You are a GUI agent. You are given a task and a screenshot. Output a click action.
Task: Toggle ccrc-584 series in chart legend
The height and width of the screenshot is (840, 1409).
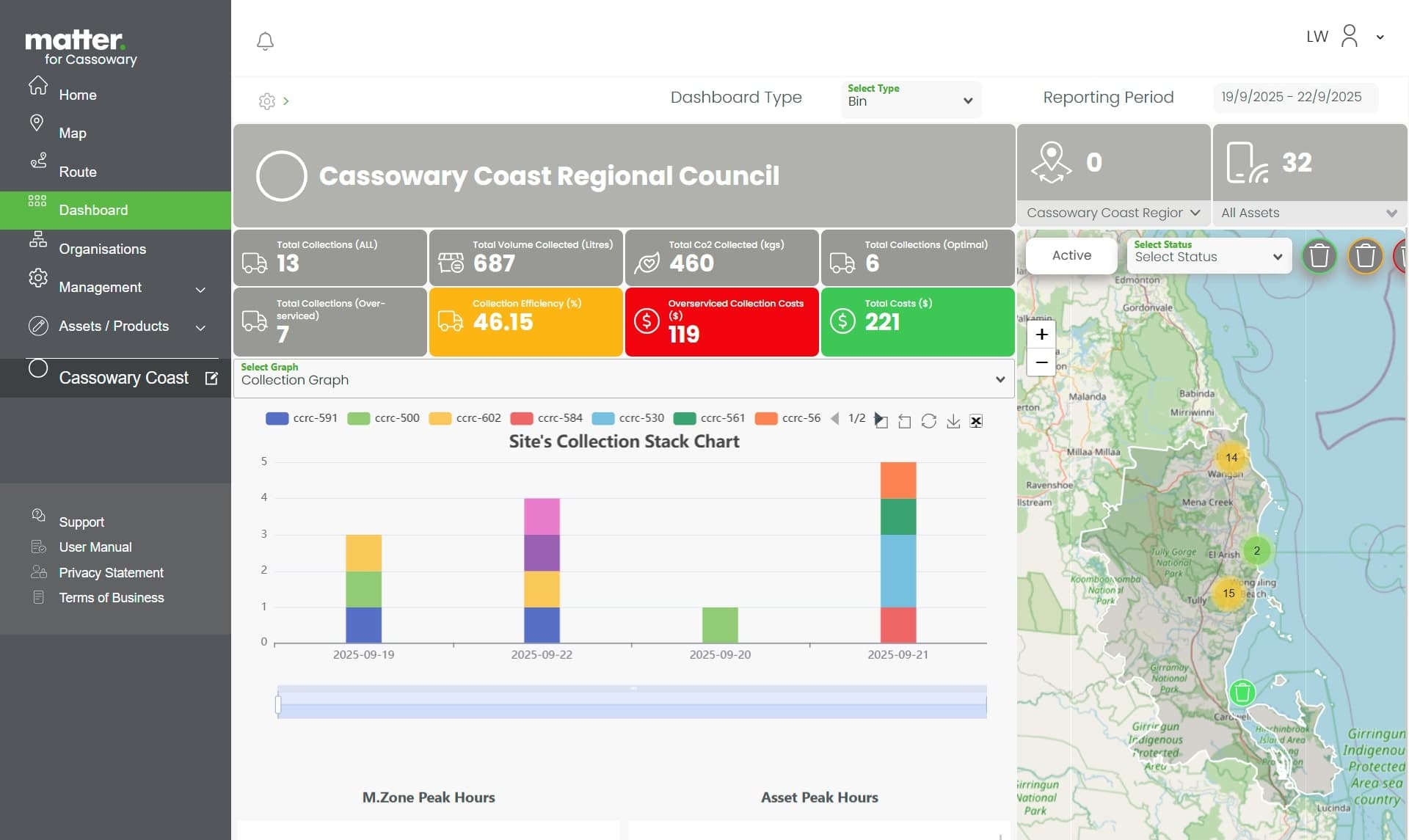tap(547, 418)
